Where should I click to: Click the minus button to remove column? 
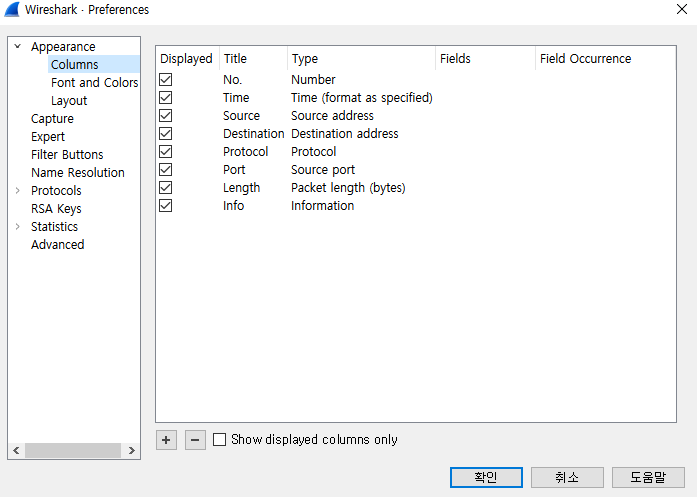coord(195,440)
